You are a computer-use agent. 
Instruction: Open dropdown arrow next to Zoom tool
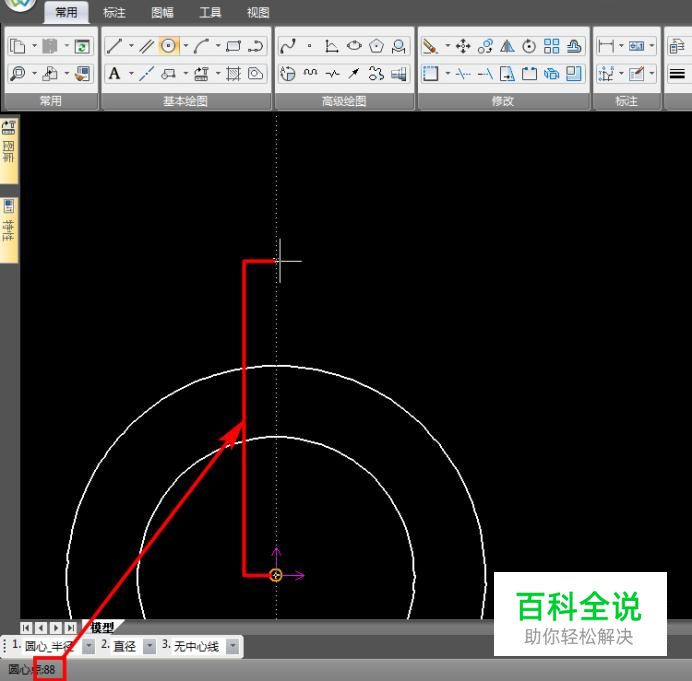click(34, 73)
